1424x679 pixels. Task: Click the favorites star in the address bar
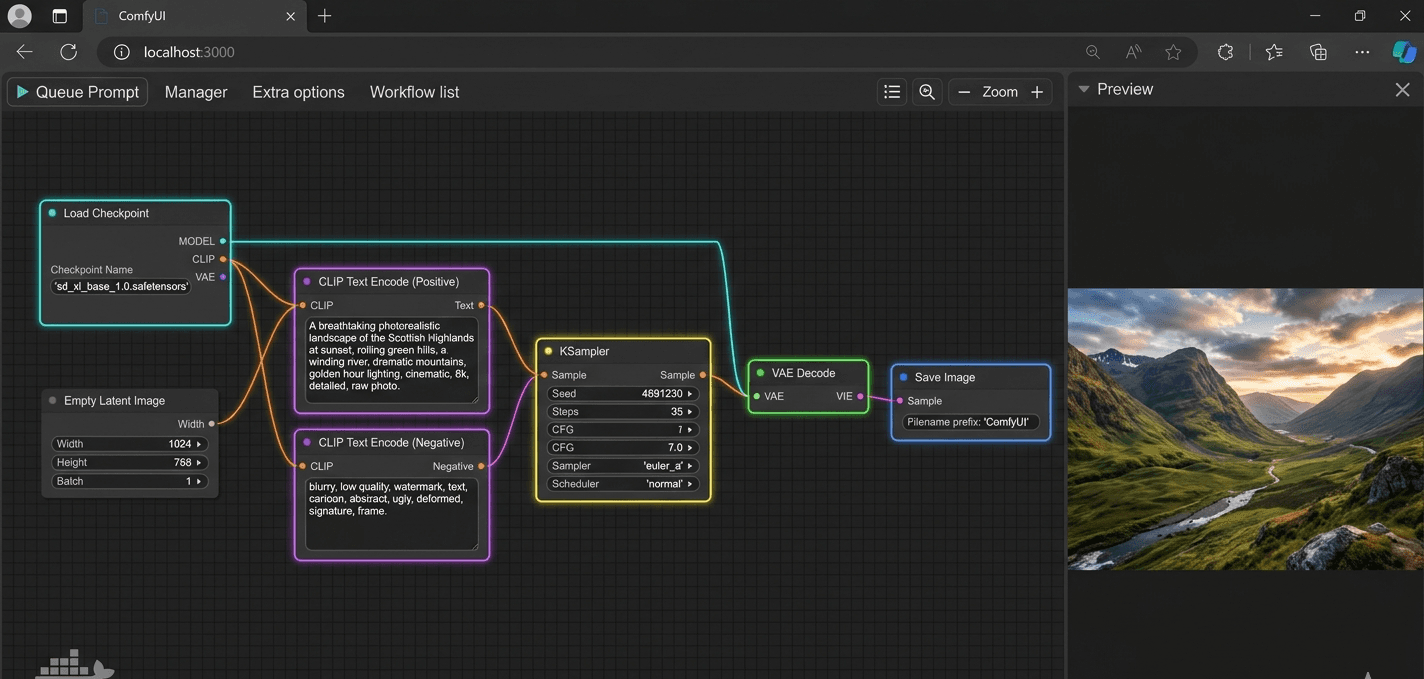[x=1172, y=51]
